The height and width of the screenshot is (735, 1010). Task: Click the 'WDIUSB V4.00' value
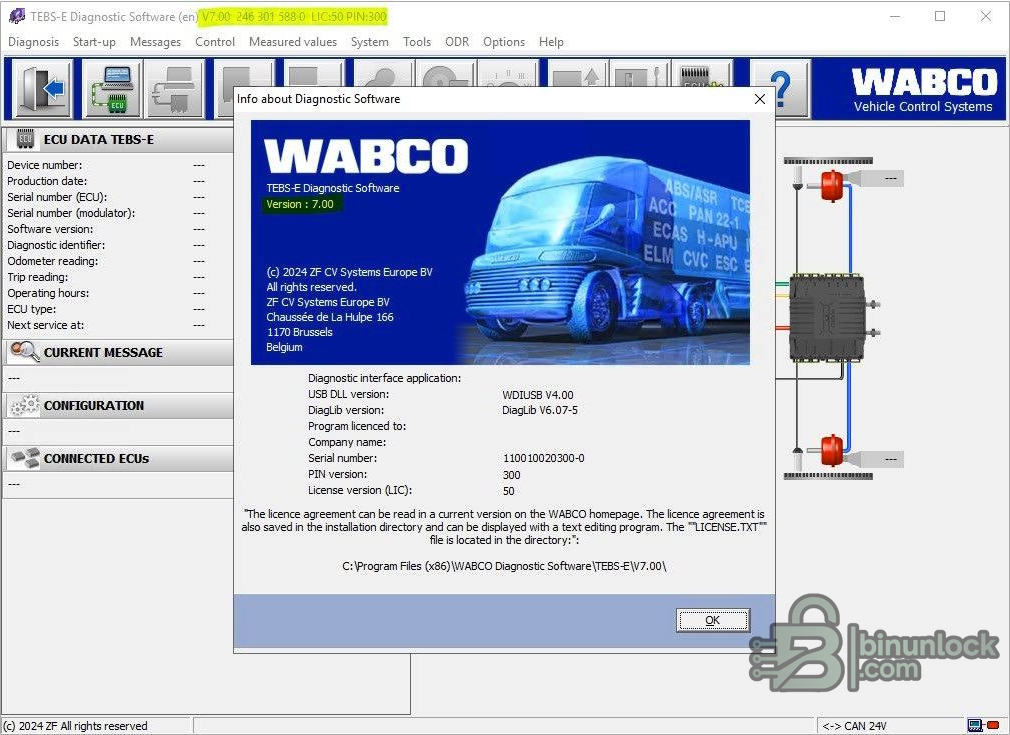pyautogui.click(x=538, y=395)
